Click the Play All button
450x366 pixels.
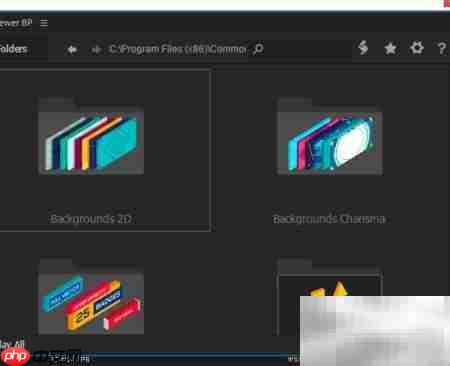point(12,344)
